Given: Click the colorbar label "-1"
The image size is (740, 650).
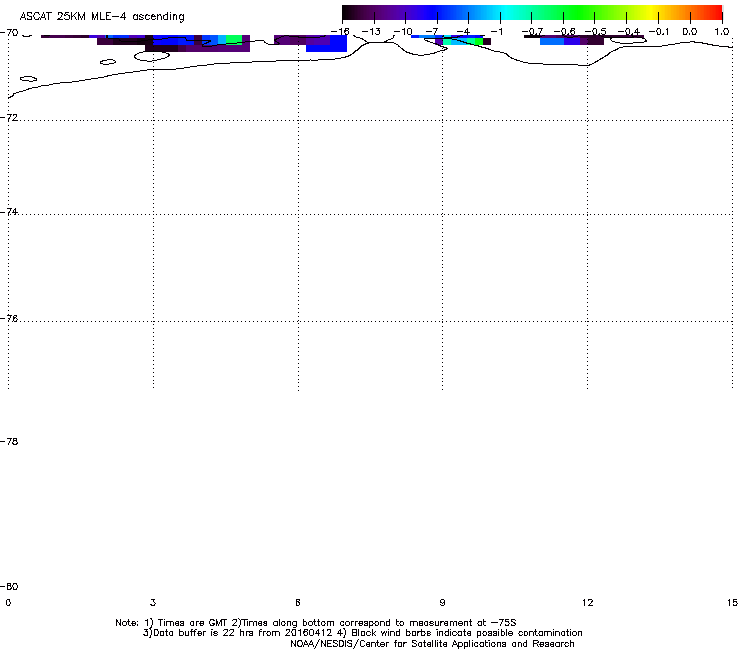Looking at the screenshot, I should pos(497,32).
